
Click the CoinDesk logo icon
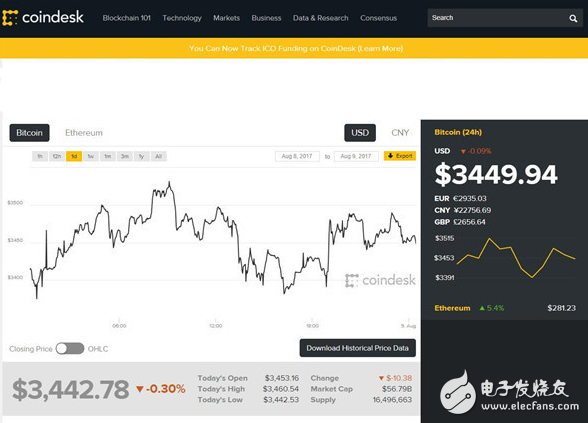point(10,18)
